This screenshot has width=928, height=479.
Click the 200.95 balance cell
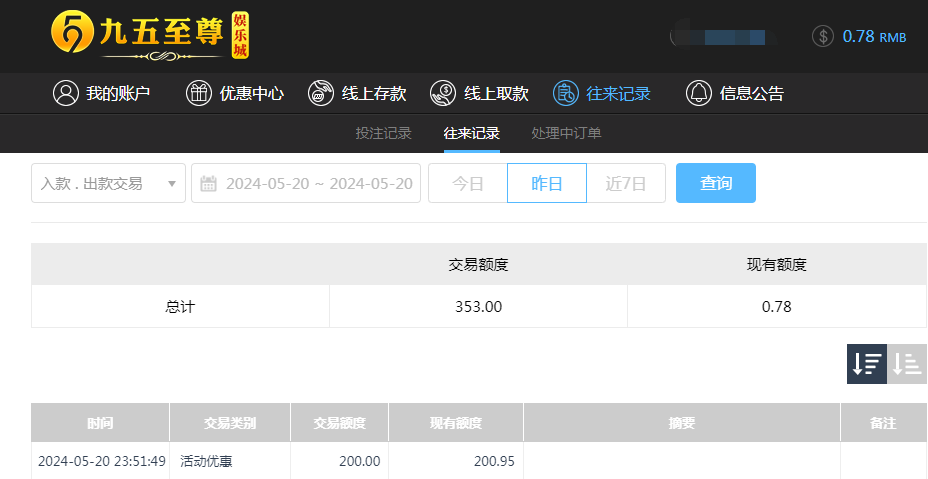494,461
